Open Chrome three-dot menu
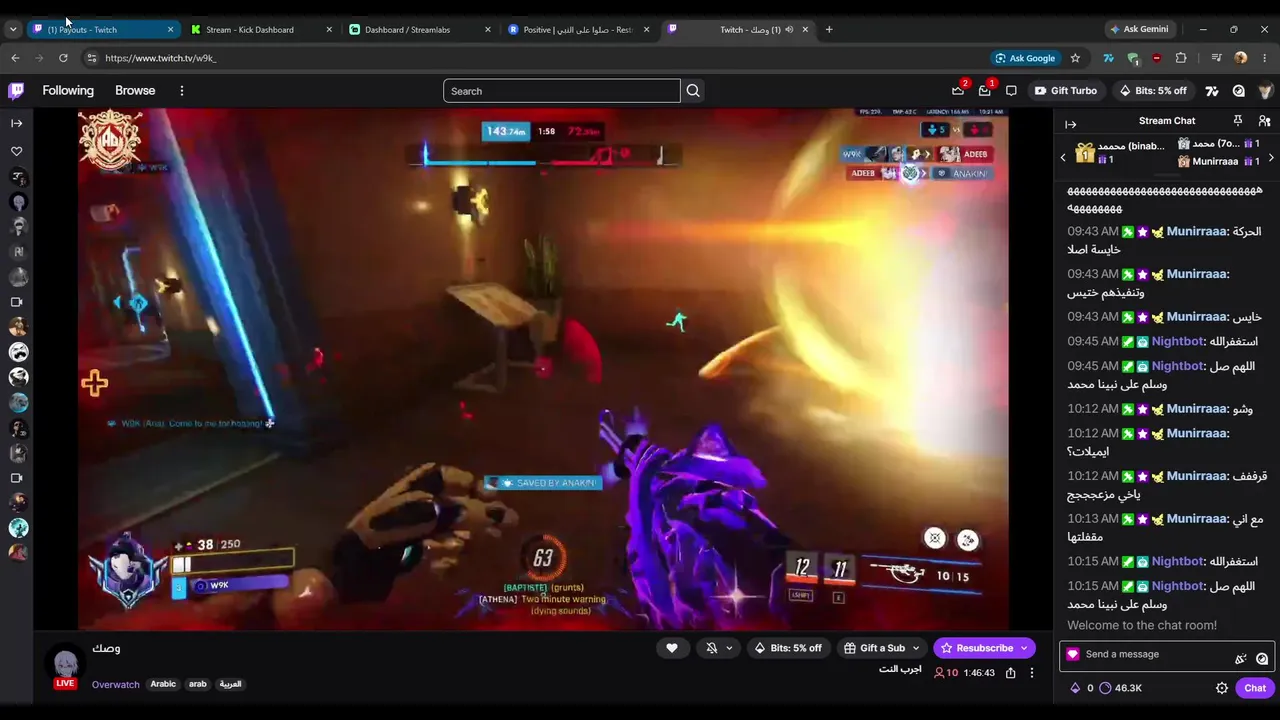 tap(1264, 58)
